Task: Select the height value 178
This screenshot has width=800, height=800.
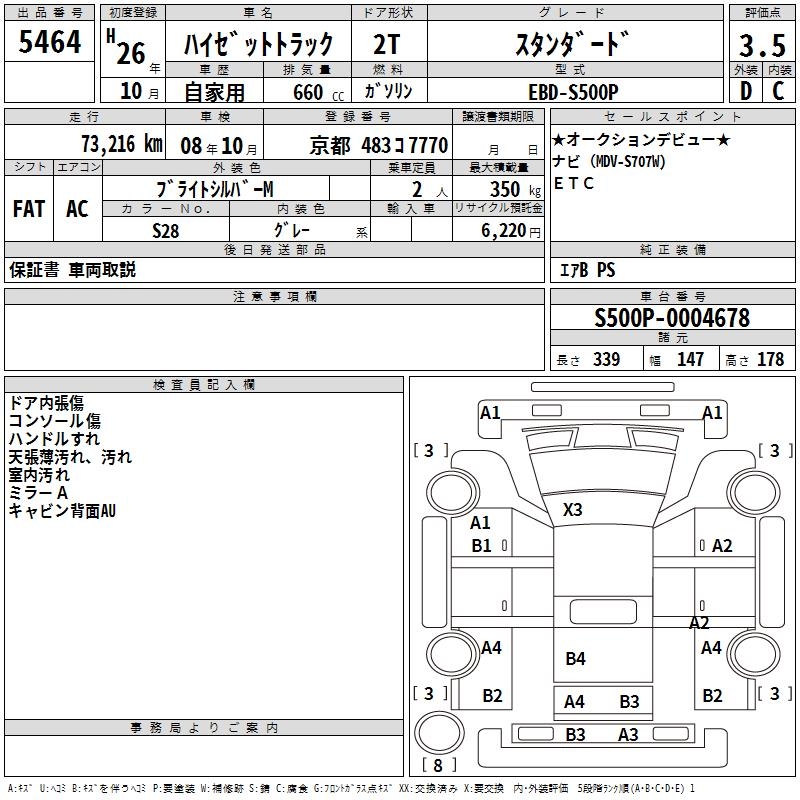Action: [x=770, y=359]
